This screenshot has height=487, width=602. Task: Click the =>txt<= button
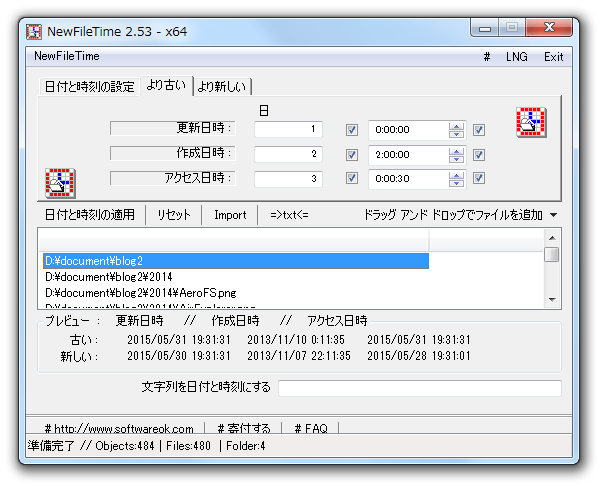[x=289, y=215]
